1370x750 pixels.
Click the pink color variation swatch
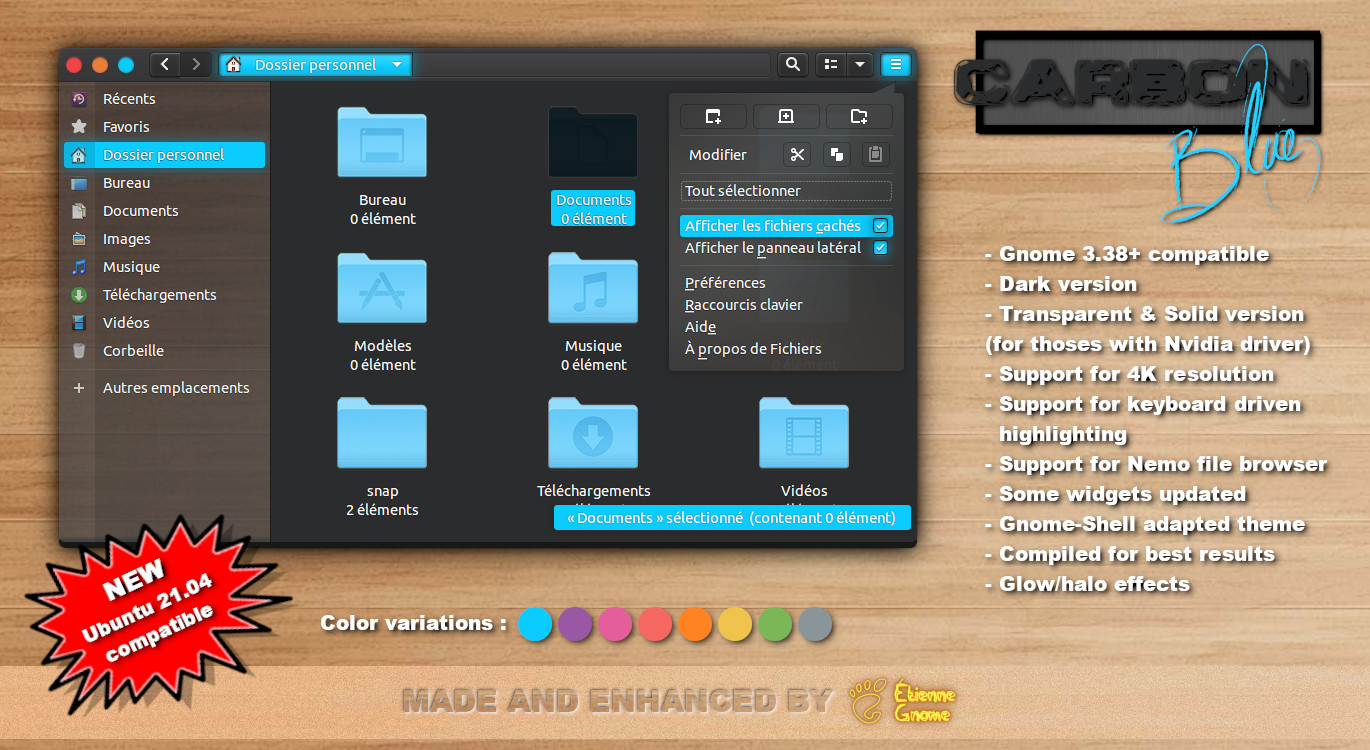[615, 624]
